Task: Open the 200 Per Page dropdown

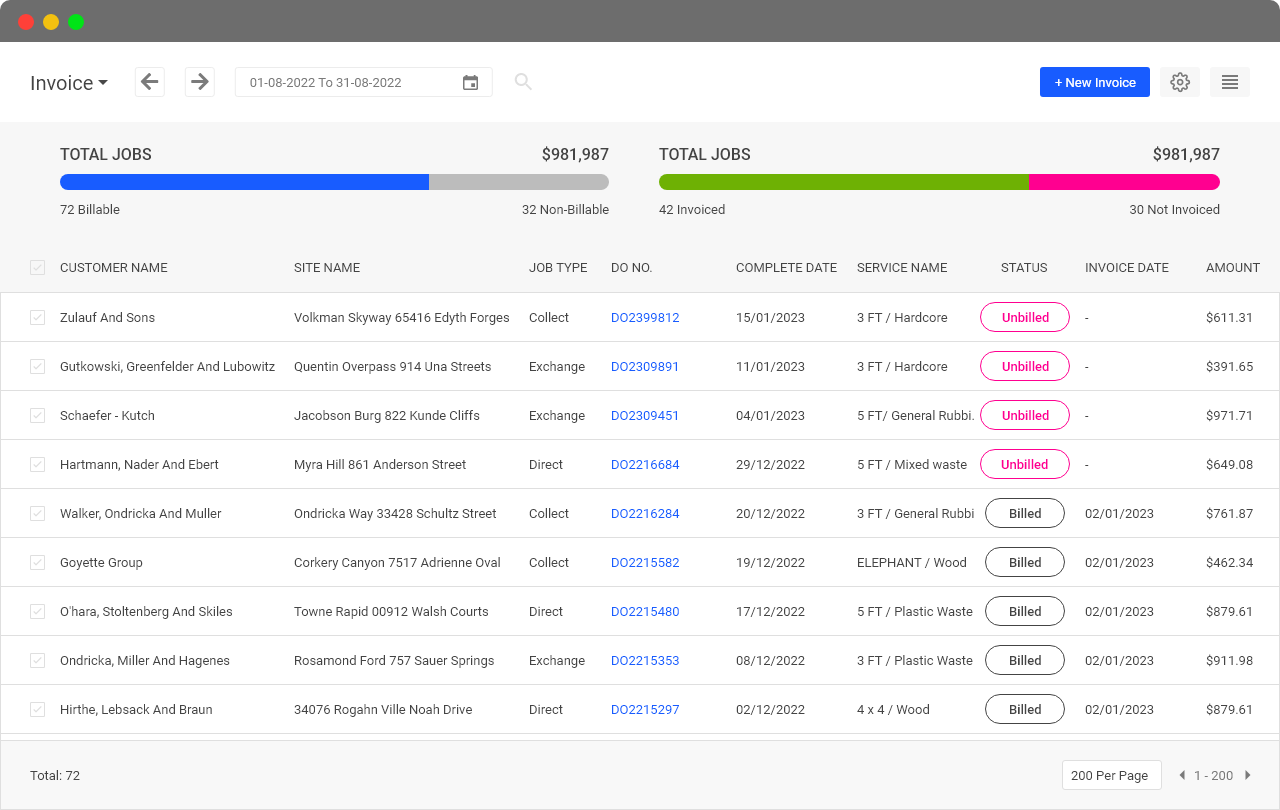Action: tap(1110, 775)
